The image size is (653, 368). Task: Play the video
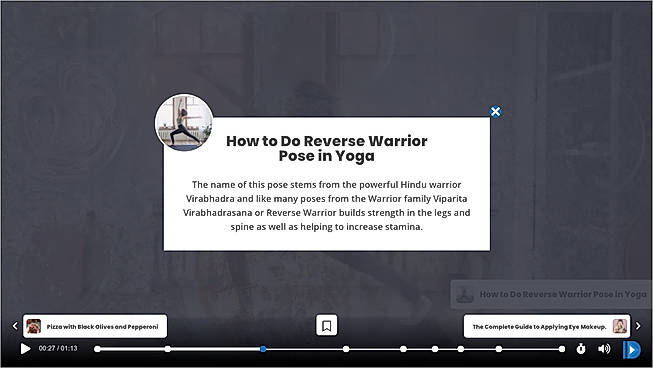[25, 348]
